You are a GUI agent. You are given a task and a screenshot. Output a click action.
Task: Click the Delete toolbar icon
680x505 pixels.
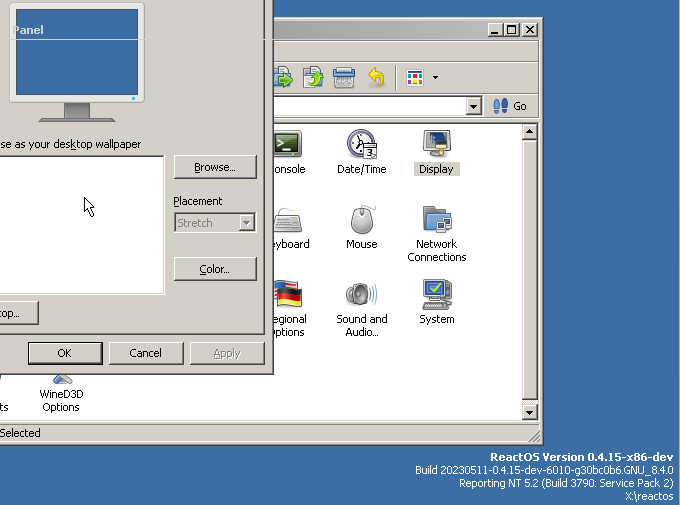click(344, 78)
